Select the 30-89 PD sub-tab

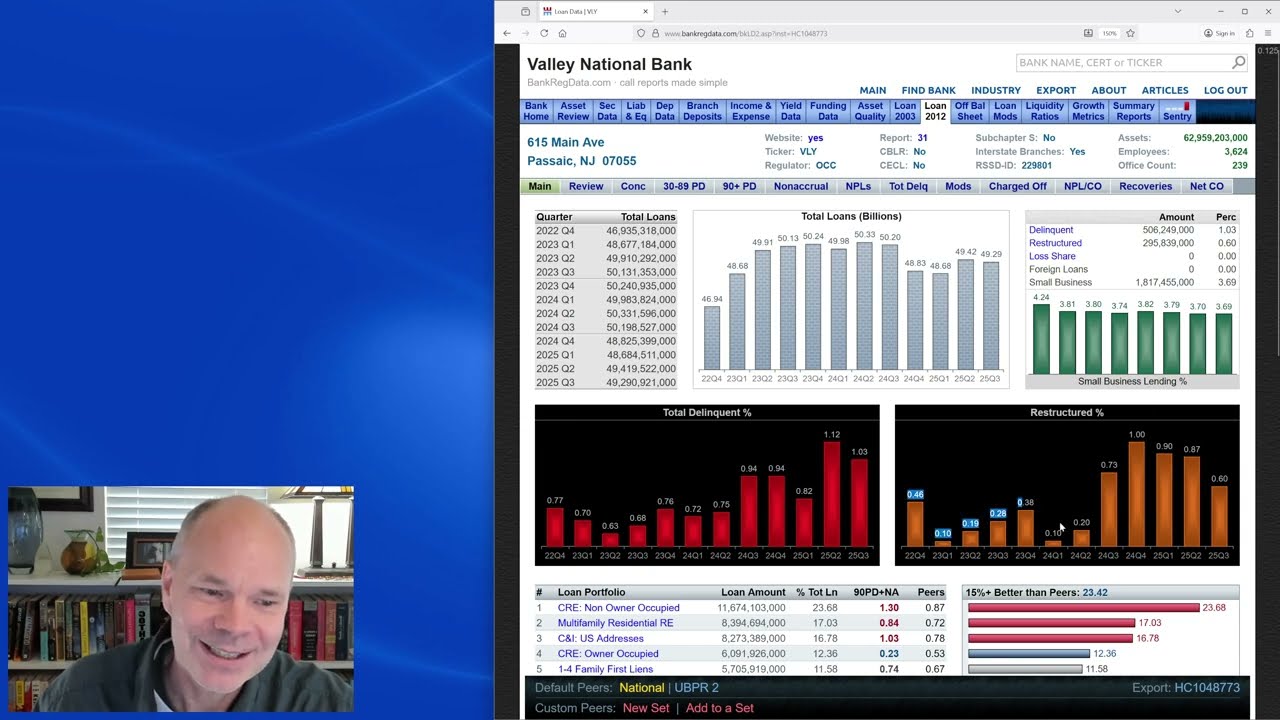(x=684, y=186)
